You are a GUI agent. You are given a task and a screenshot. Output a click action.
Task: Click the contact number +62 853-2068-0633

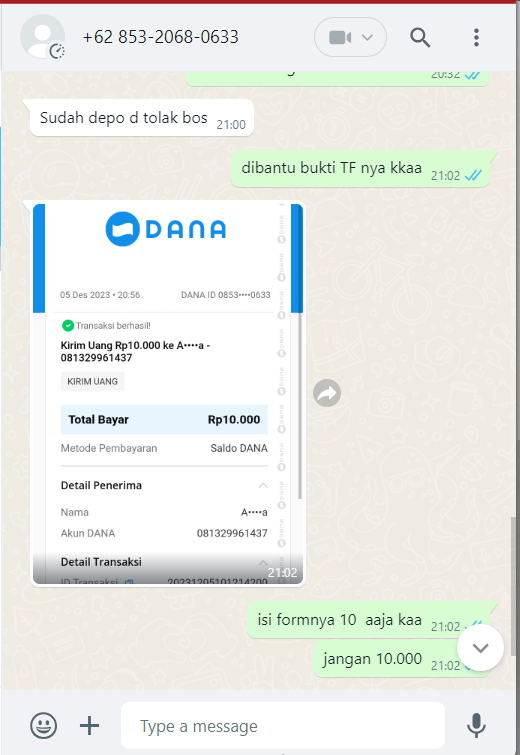point(161,37)
